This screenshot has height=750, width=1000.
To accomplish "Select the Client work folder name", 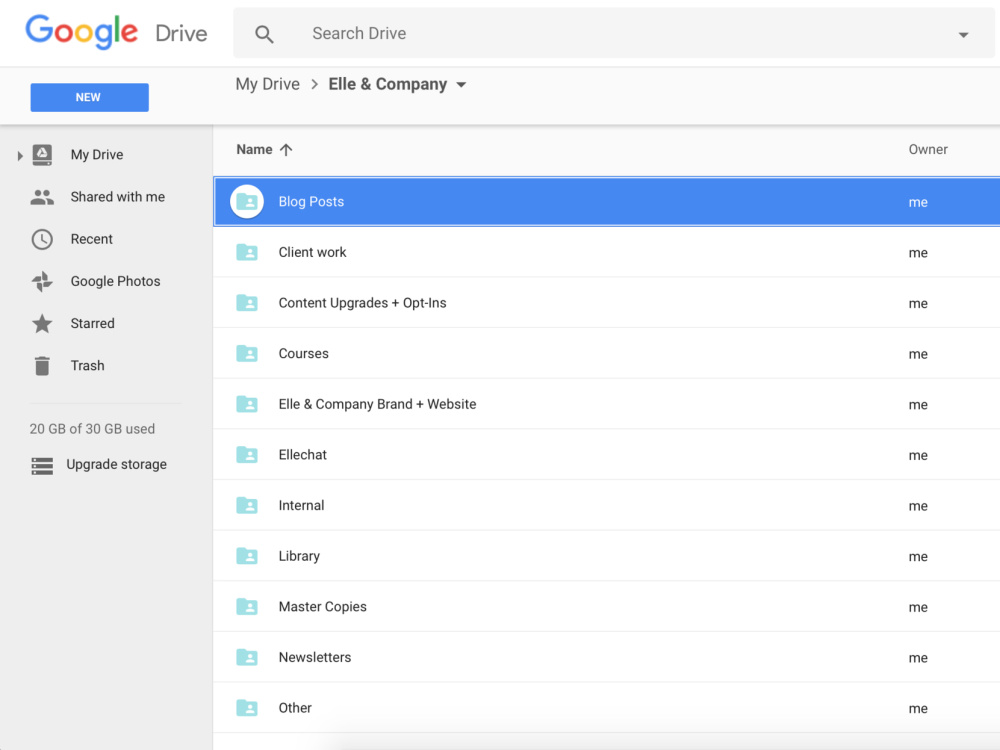I will coord(312,252).
